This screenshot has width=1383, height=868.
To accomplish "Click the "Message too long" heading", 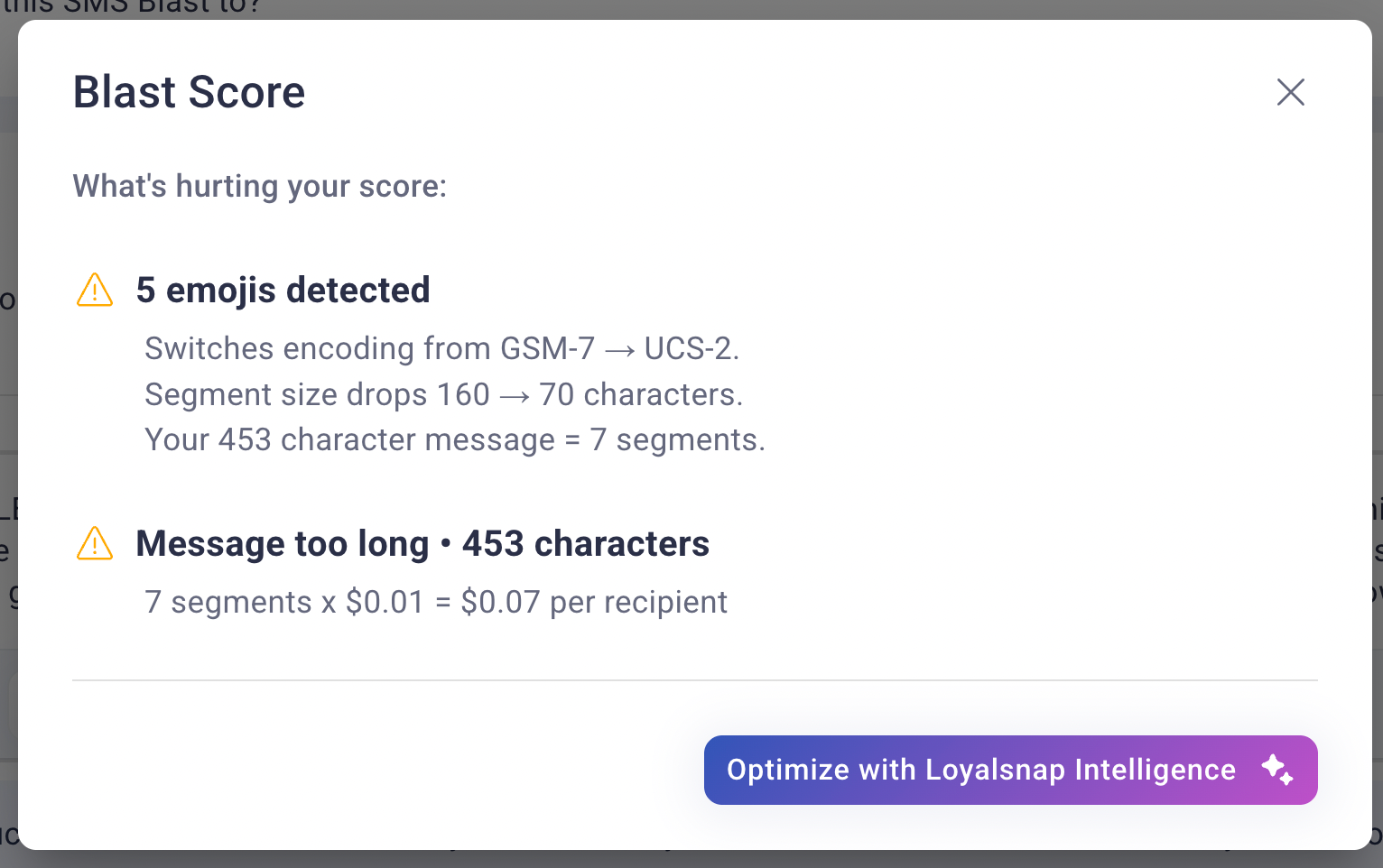I will [x=283, y=544].
